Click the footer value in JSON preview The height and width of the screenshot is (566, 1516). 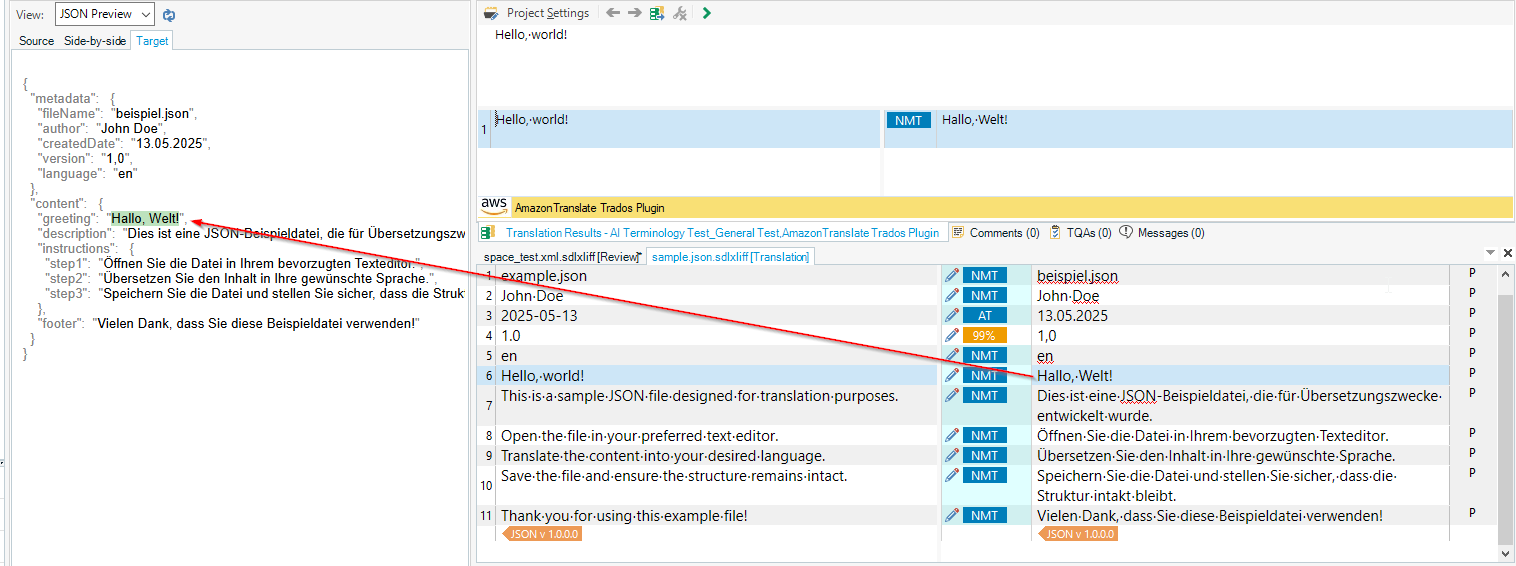255,323
